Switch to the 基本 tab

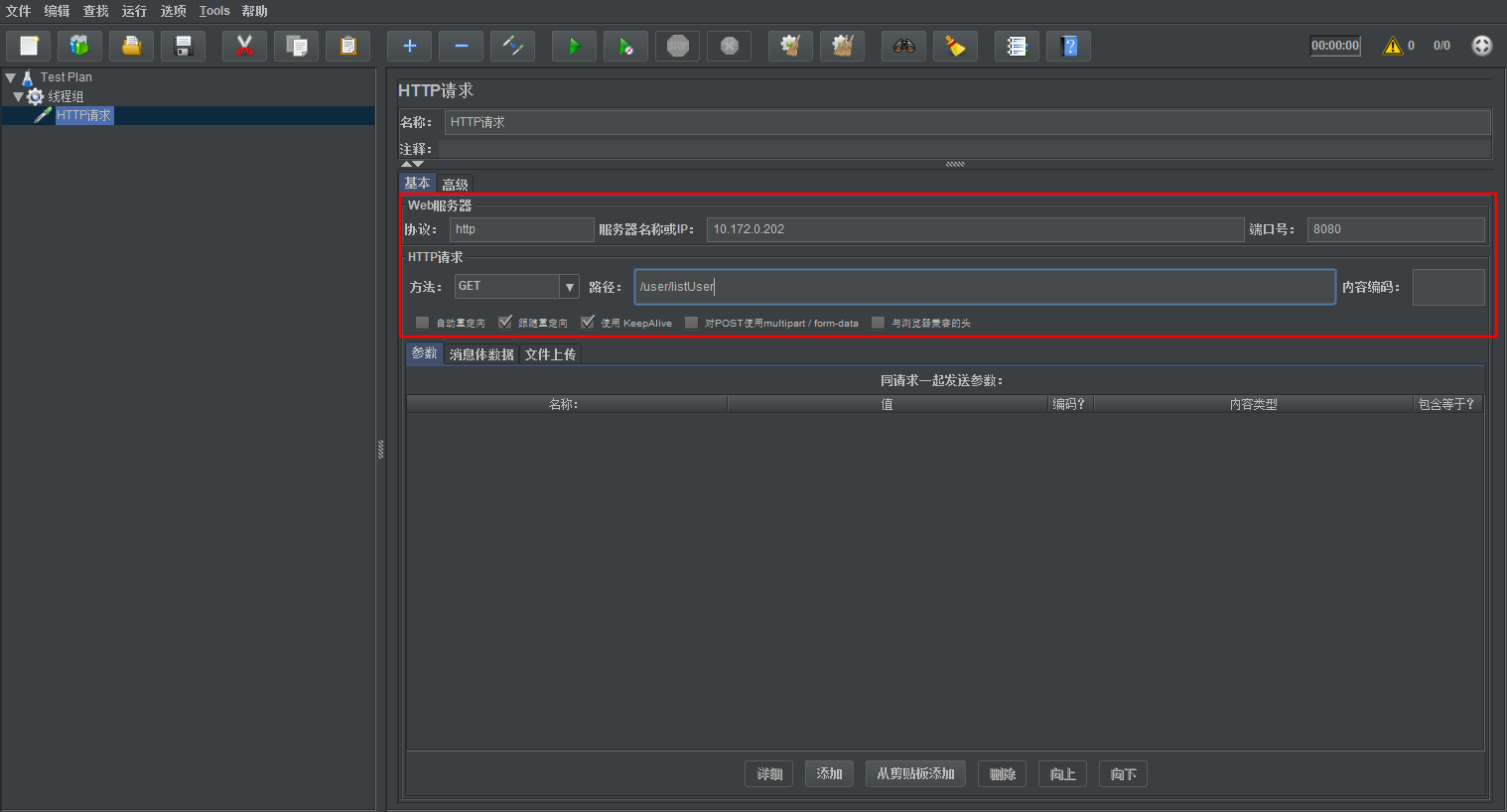click(x=417, y=184)
